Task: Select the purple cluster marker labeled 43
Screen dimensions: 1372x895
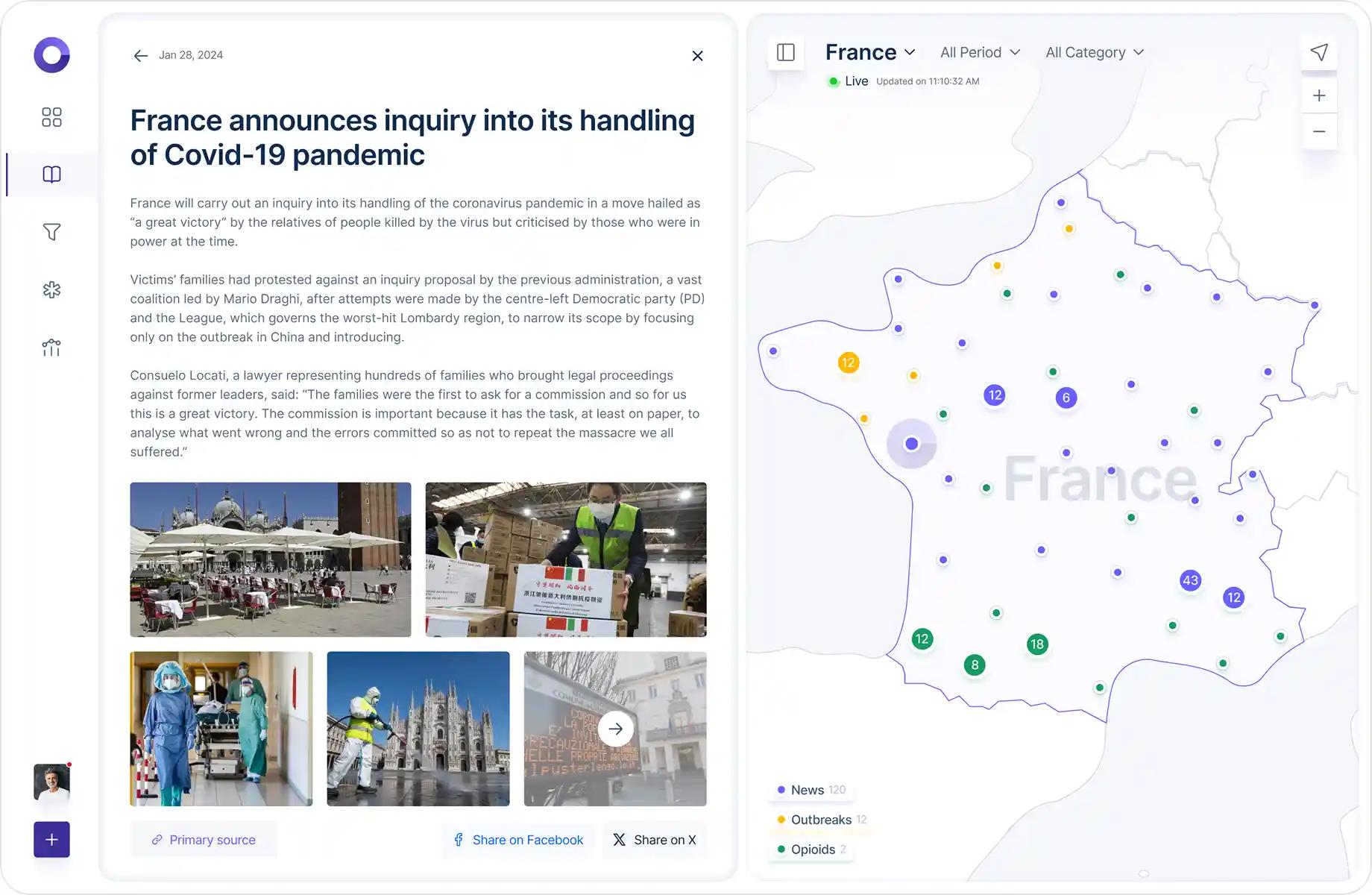Action: click(1191, 580)
